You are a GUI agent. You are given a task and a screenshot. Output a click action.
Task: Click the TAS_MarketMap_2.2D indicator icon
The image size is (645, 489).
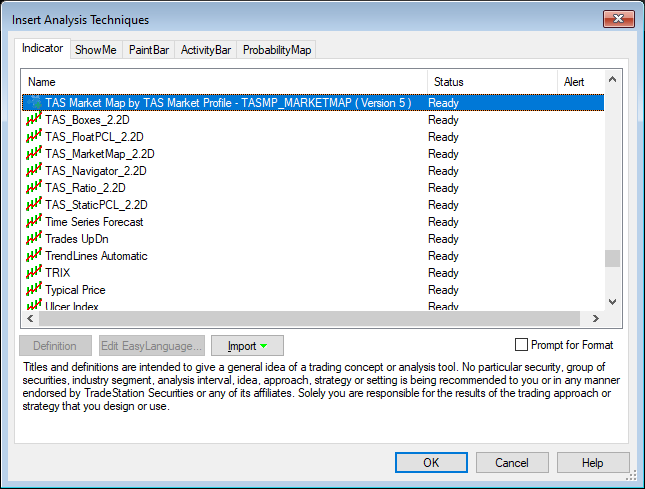click(34, 153)
